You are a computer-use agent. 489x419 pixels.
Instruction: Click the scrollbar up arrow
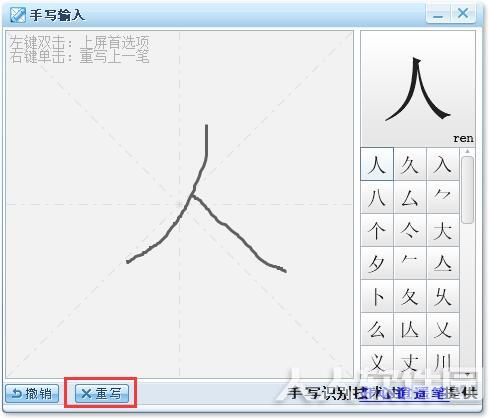click(468, 151)
